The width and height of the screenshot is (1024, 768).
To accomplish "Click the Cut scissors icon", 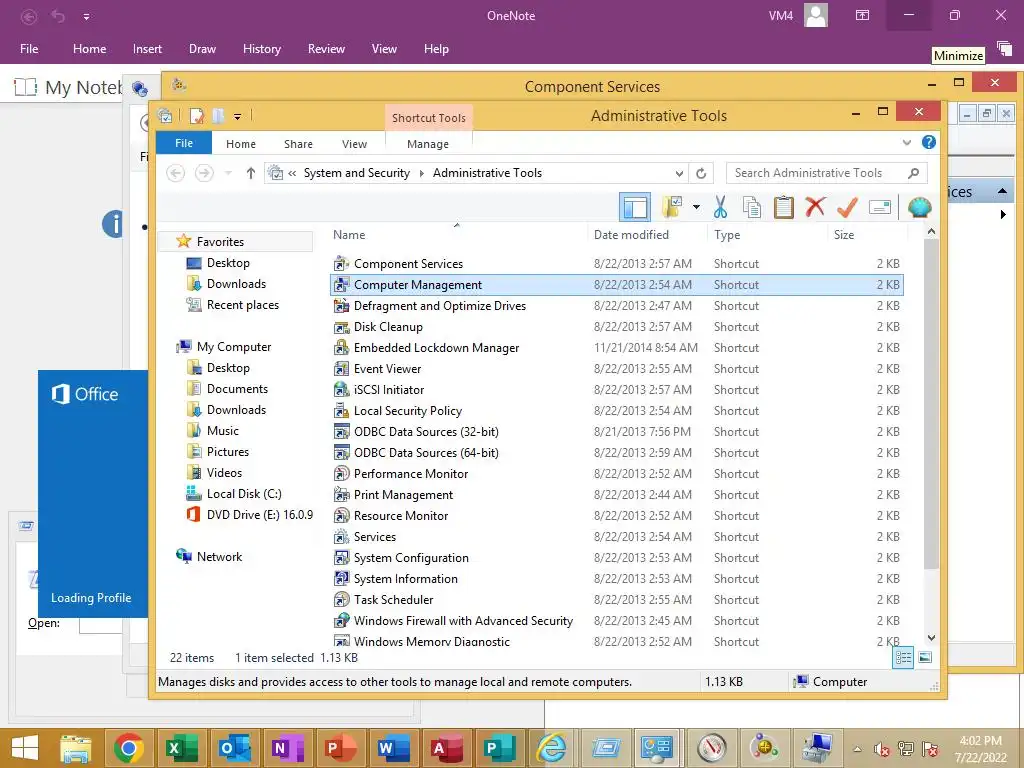I will coord(720,208).
